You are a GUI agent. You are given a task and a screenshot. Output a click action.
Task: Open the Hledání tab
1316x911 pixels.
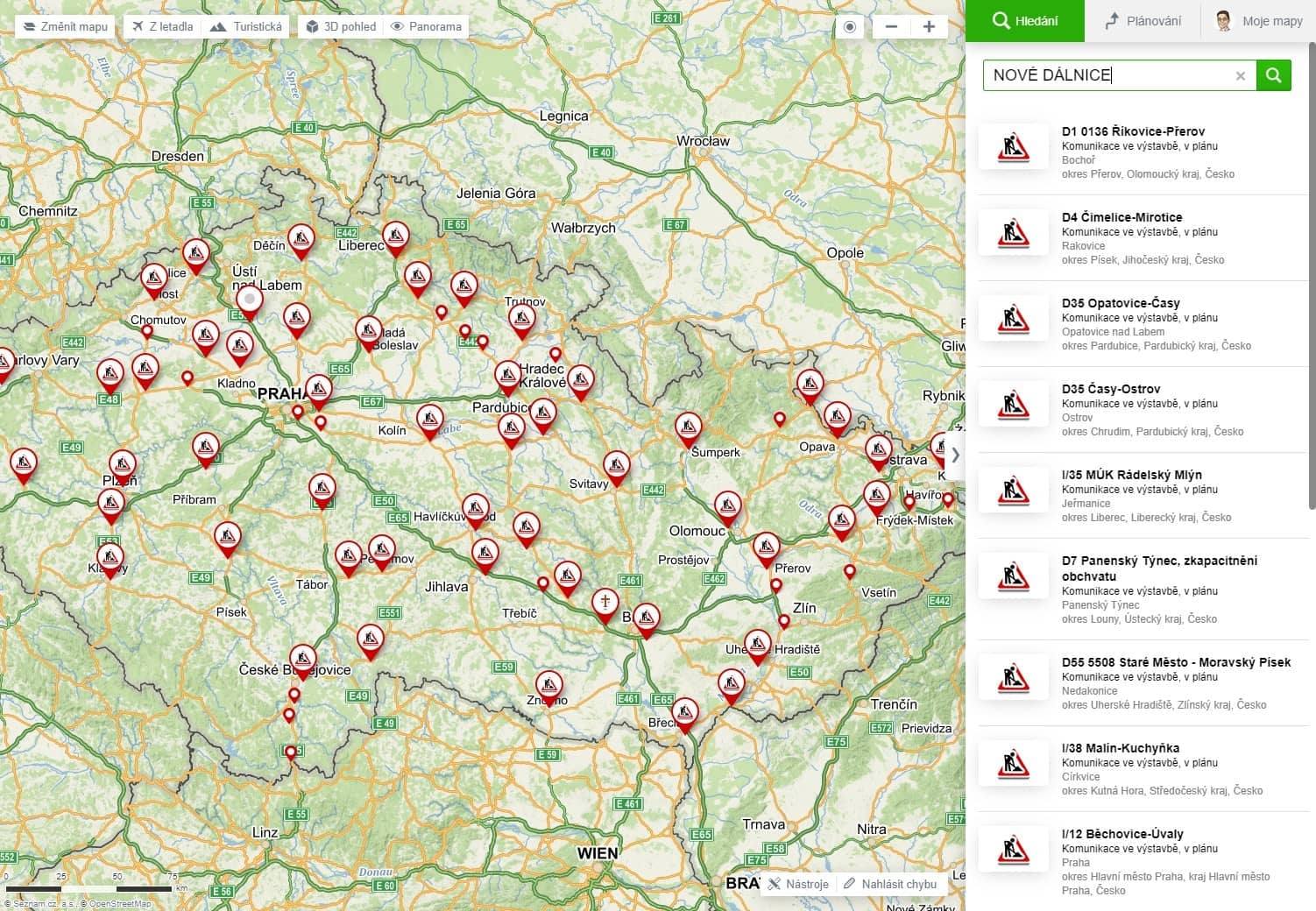click(1025, 21)
